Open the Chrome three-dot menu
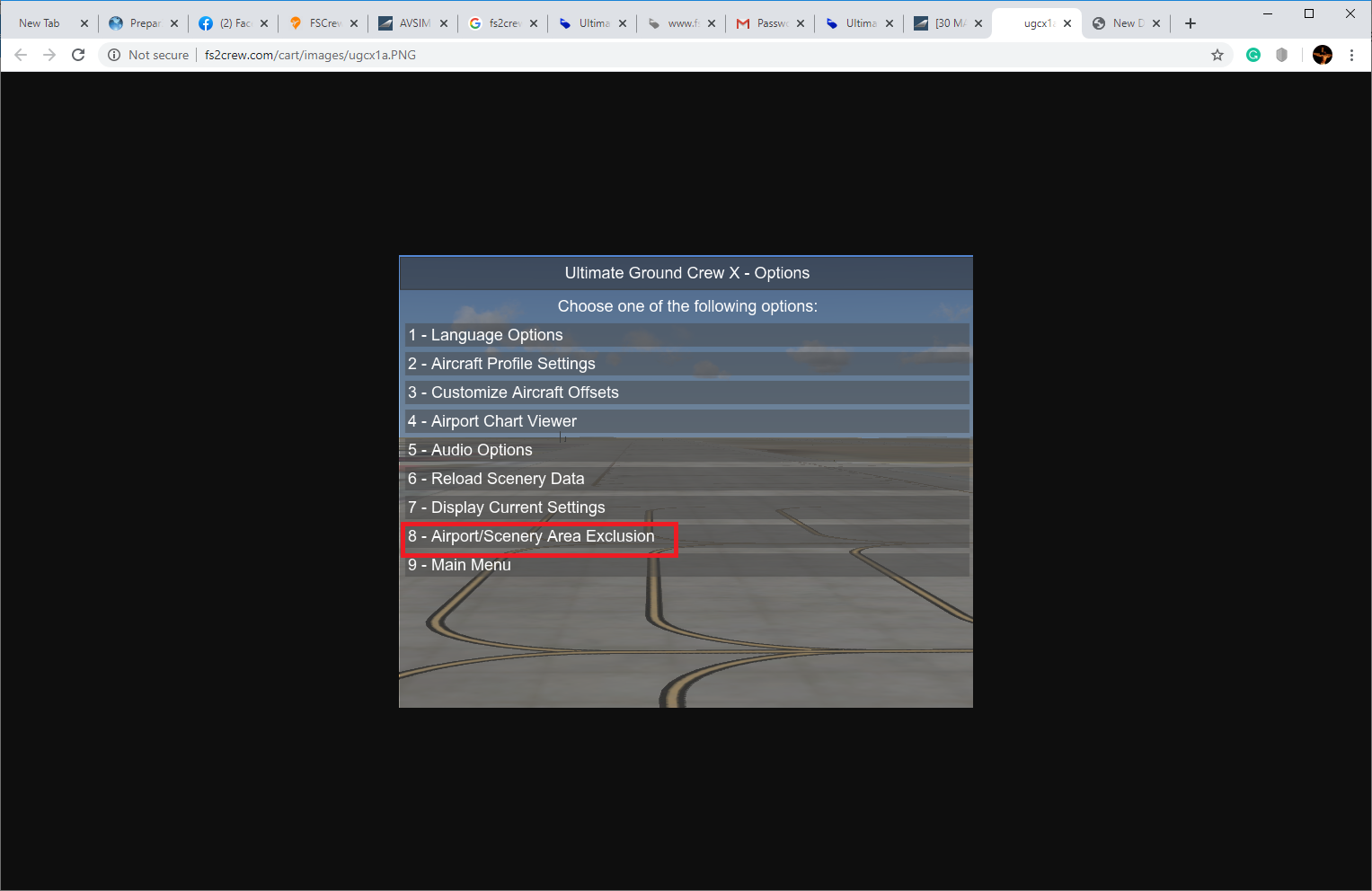The width and height of the screenshot is (1372, 891). [1351, 55]
